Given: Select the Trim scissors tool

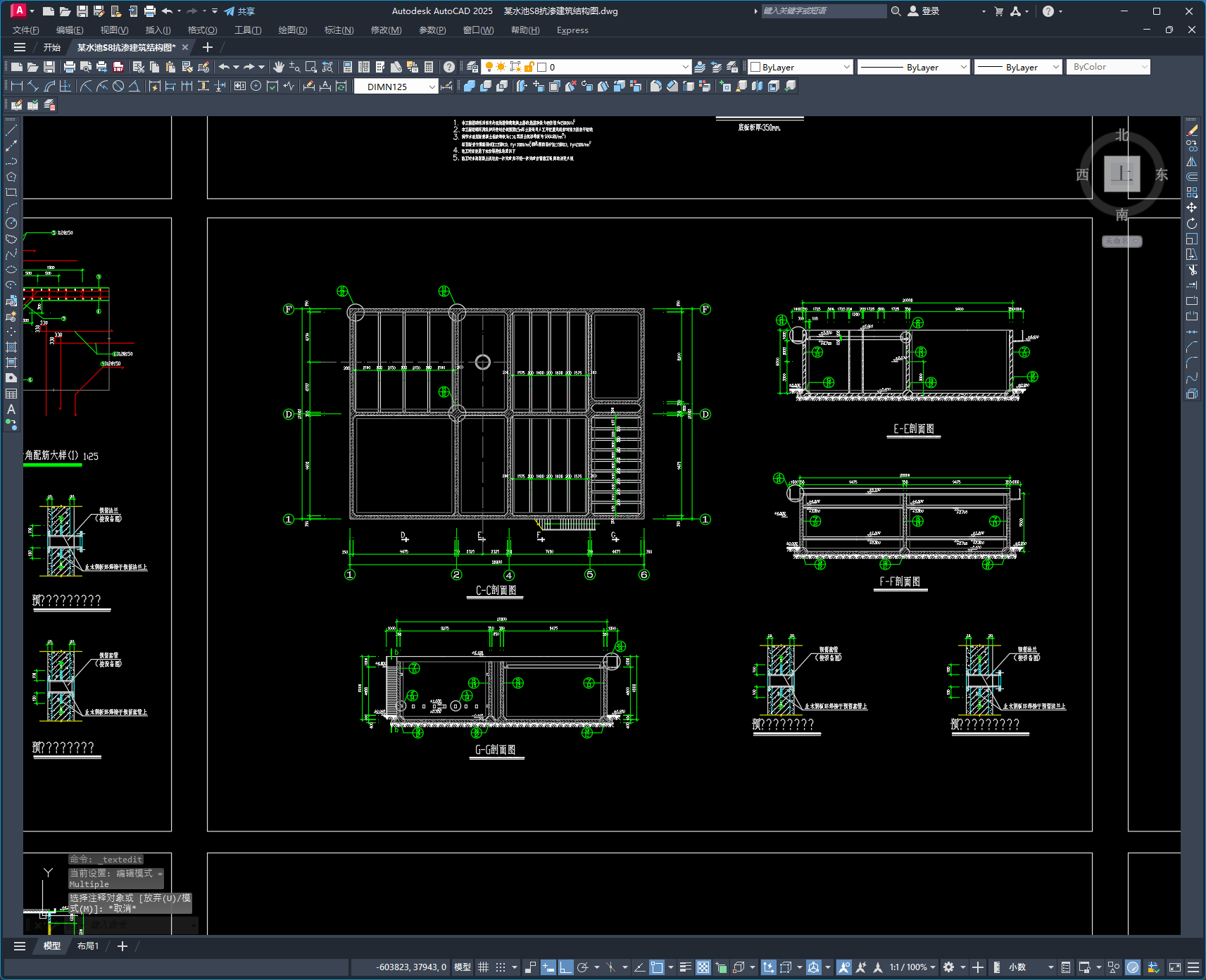Looking at the screenshot, I should point(1192,270).
